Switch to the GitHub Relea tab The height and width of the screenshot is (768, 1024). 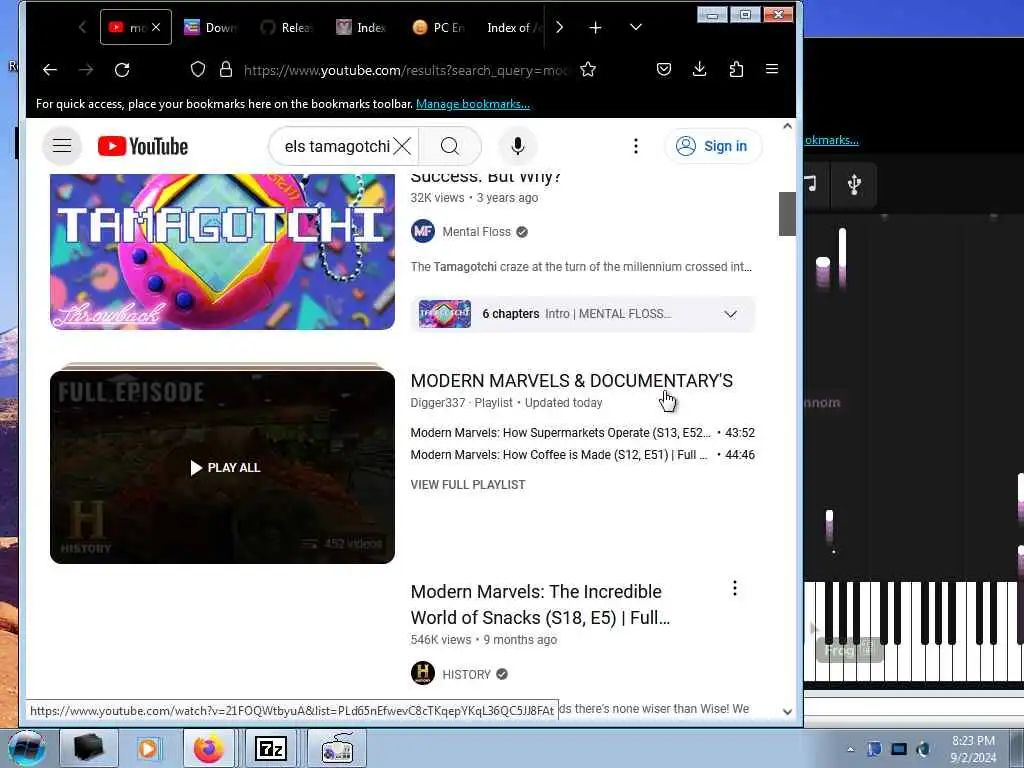288,27
